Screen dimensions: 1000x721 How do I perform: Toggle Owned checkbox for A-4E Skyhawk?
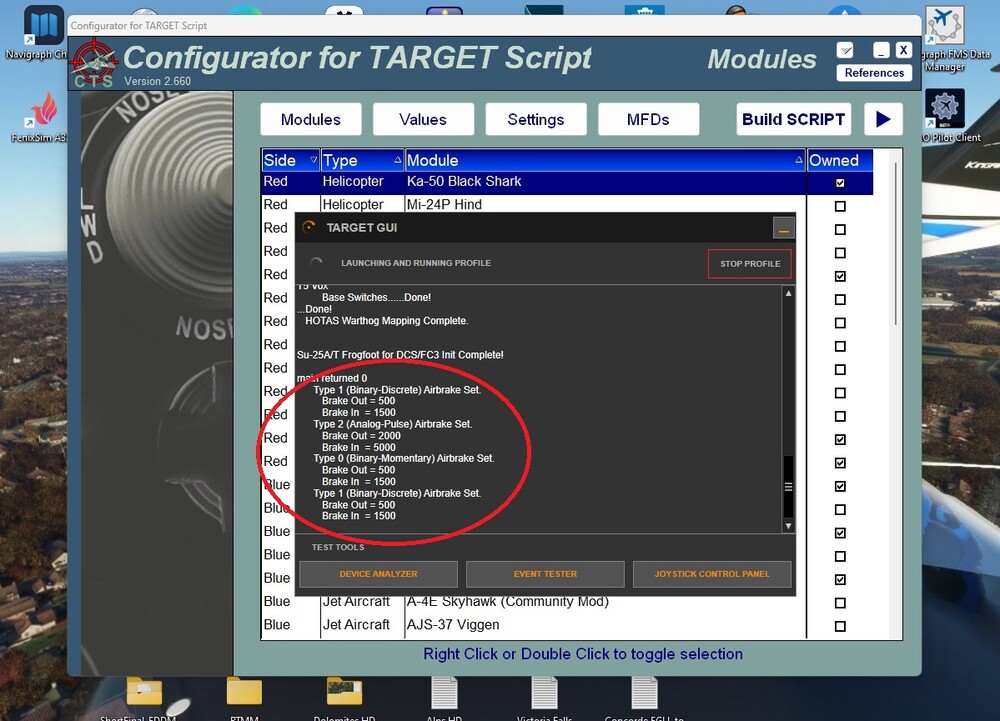pyautogui.click(x=840, y=602)
